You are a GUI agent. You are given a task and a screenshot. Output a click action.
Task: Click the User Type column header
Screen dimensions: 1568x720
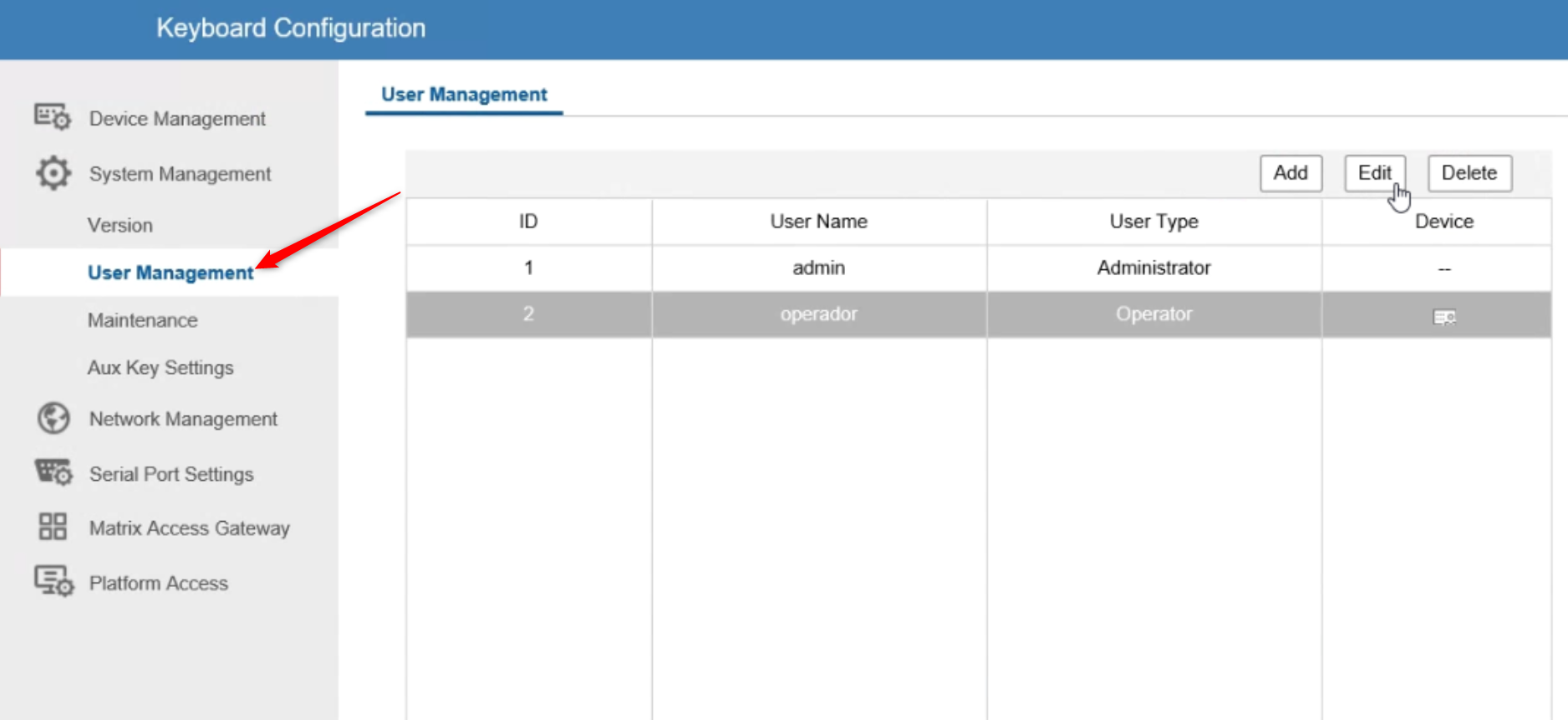tap(1154, 222)
